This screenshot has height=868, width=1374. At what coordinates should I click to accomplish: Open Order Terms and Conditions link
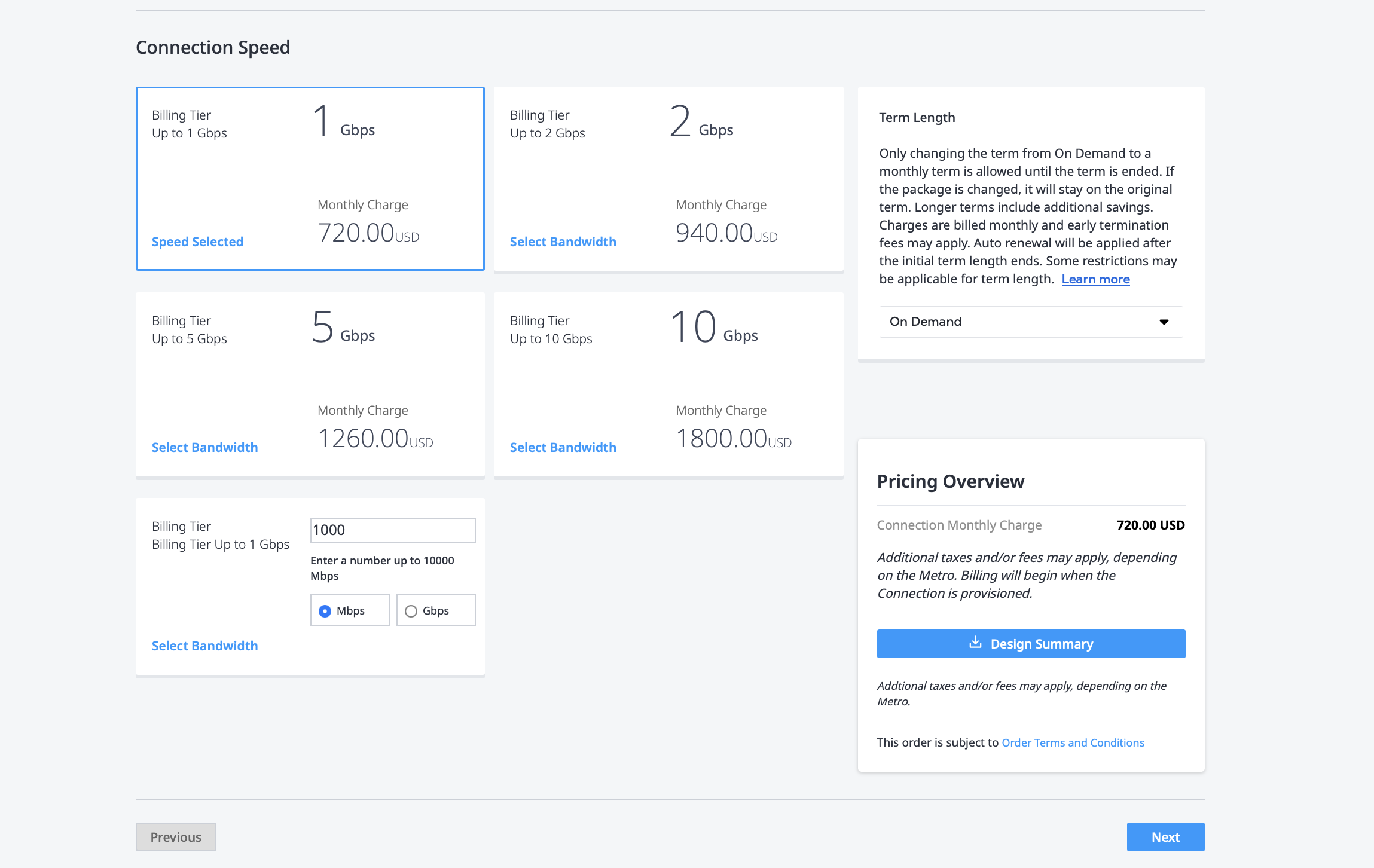pos(1073,742)
